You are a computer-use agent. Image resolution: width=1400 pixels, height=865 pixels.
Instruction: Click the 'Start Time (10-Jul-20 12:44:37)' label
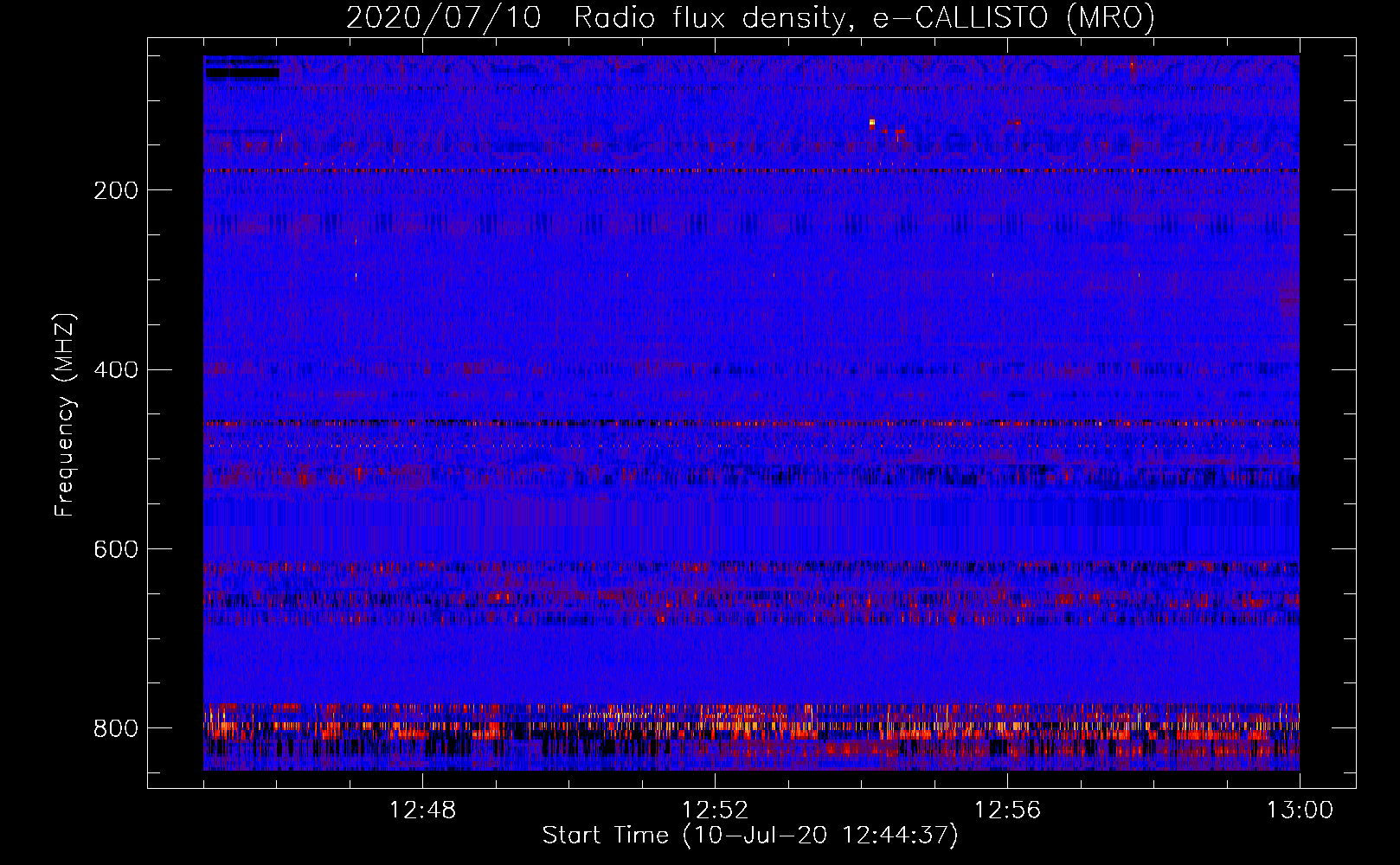click(750, 836)
